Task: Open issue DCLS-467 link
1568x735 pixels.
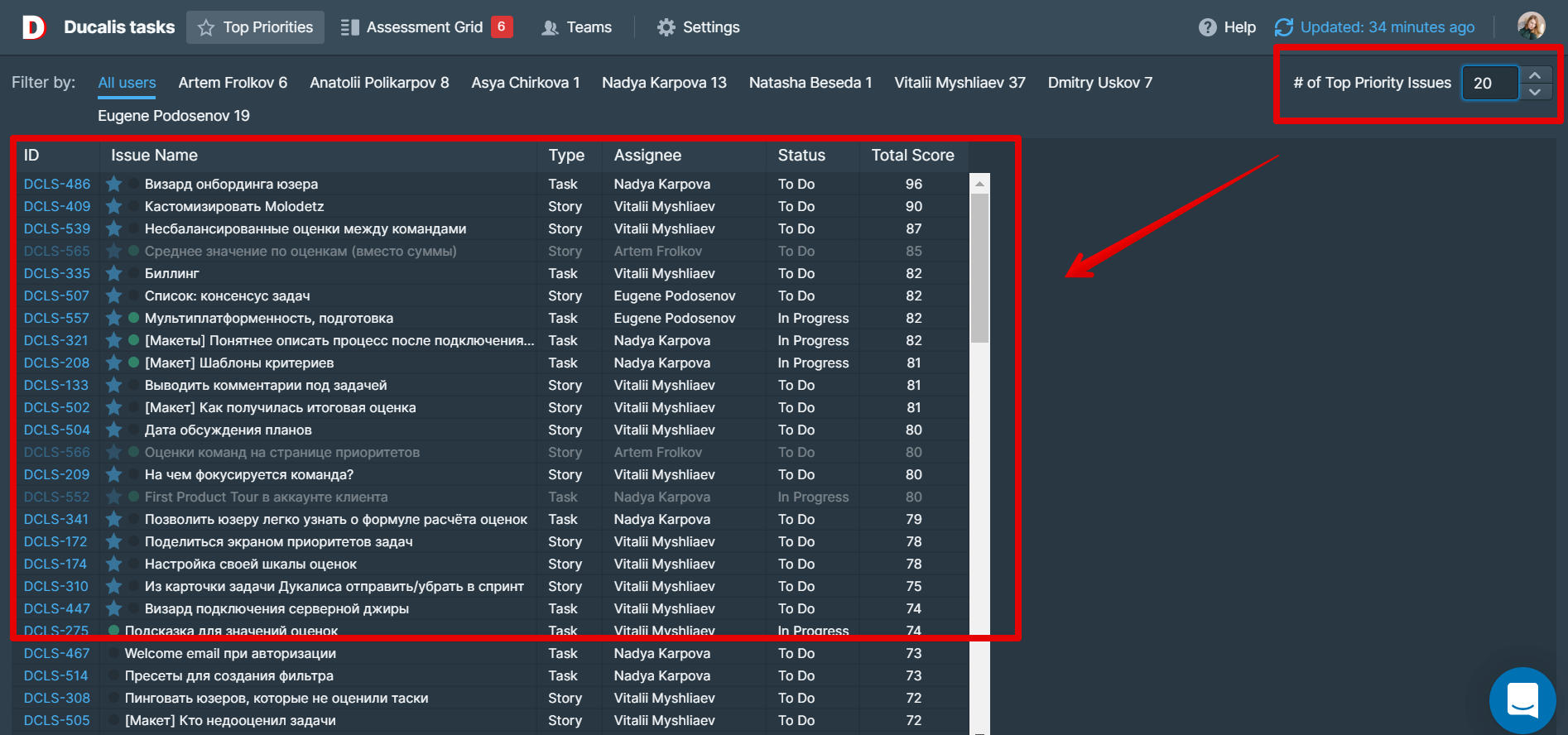Action: (56, 653)
